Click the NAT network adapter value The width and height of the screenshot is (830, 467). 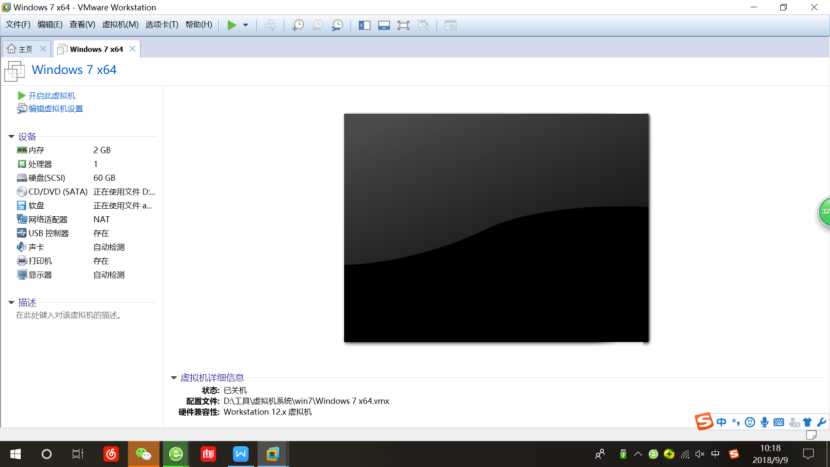(x=101, y=219)
